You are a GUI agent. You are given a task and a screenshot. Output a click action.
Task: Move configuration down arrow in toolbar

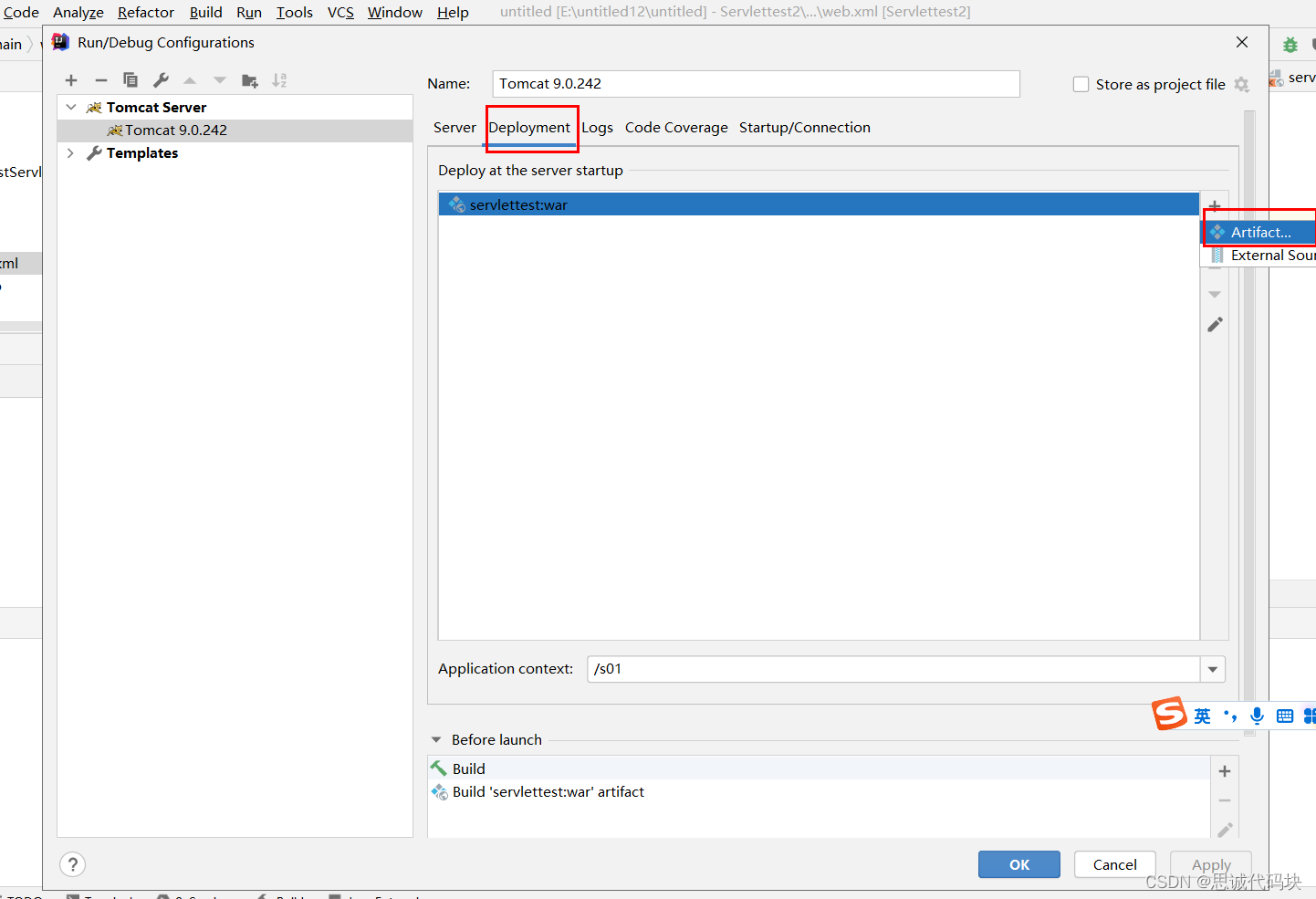[x=220, y=80]
